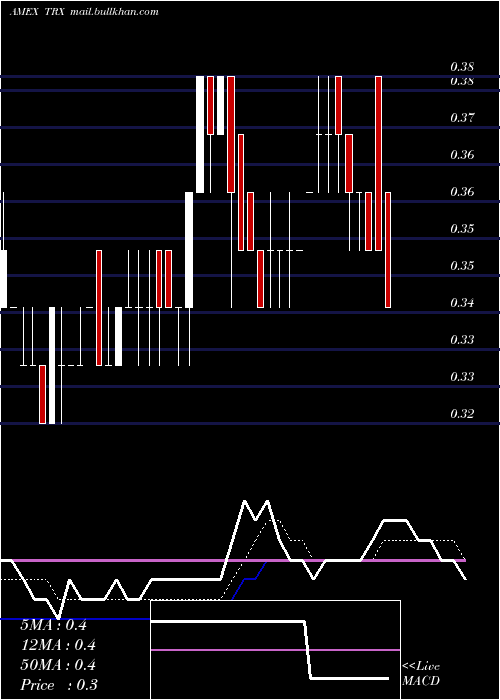The width and height of the screenshot is (500, 700).
Task: Open the mail.bullkhan.com watermark link
Action: tap(114, 12)
